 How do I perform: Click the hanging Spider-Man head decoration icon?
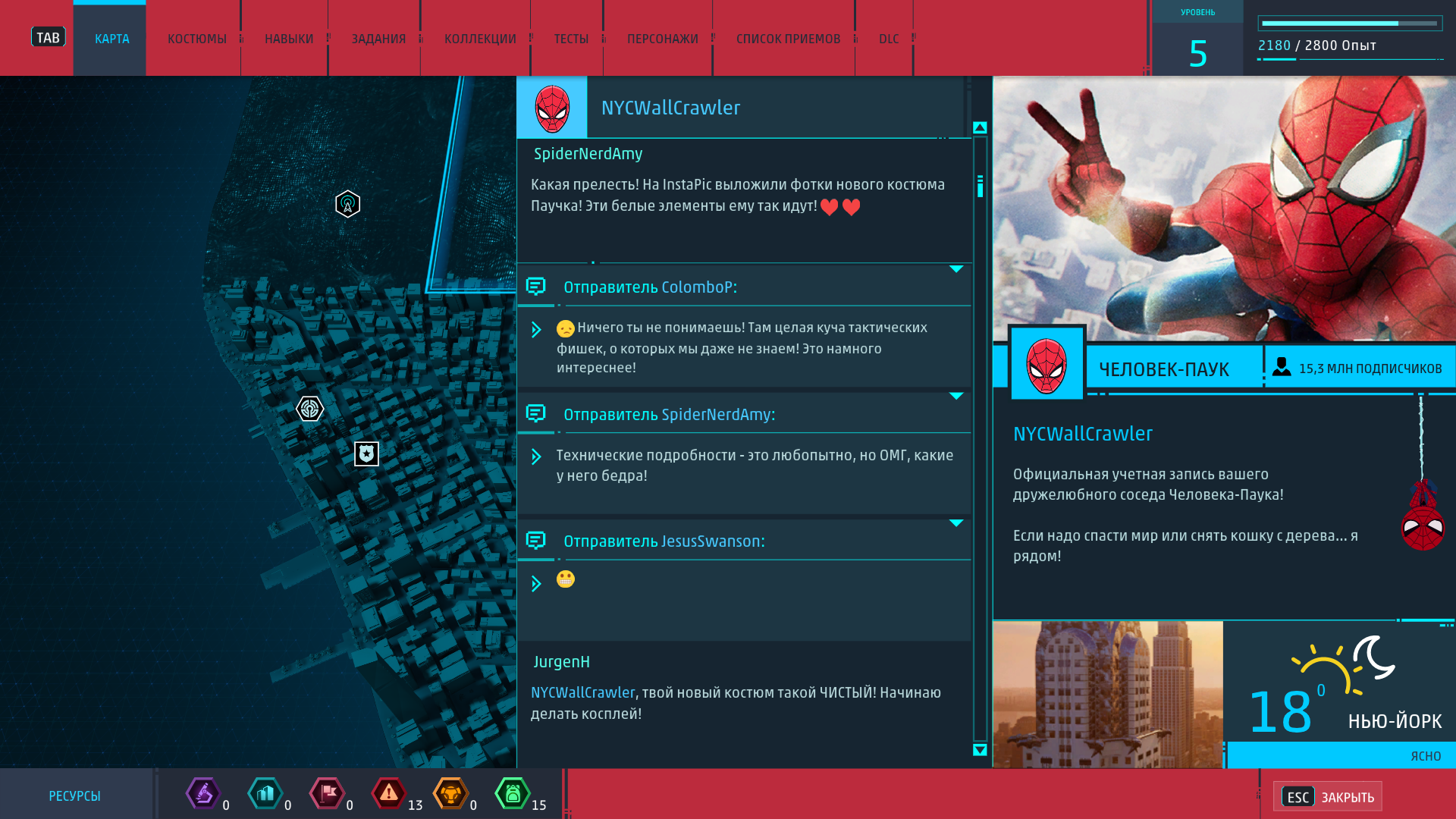click(1423, 516)
